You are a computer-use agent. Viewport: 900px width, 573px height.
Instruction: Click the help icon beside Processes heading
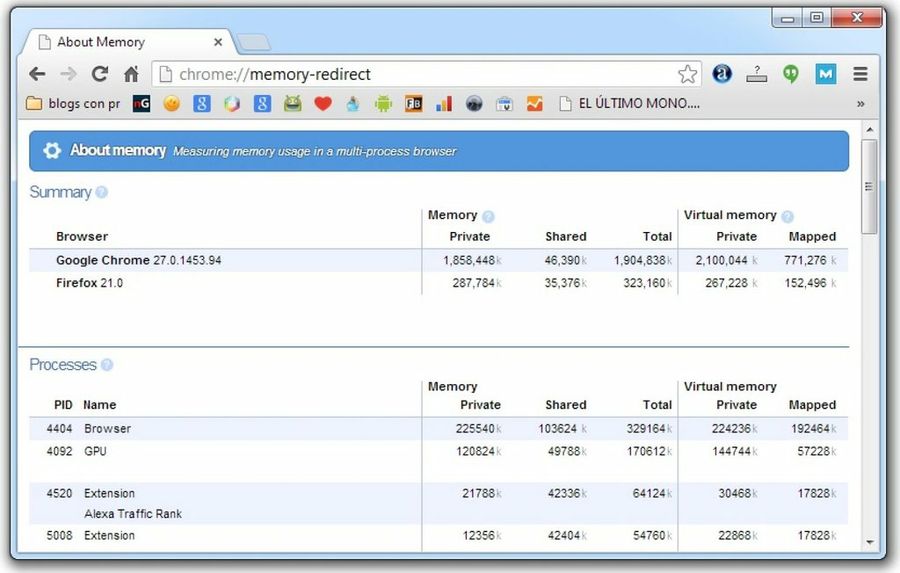pyautogui.click(x=107, y=365)
